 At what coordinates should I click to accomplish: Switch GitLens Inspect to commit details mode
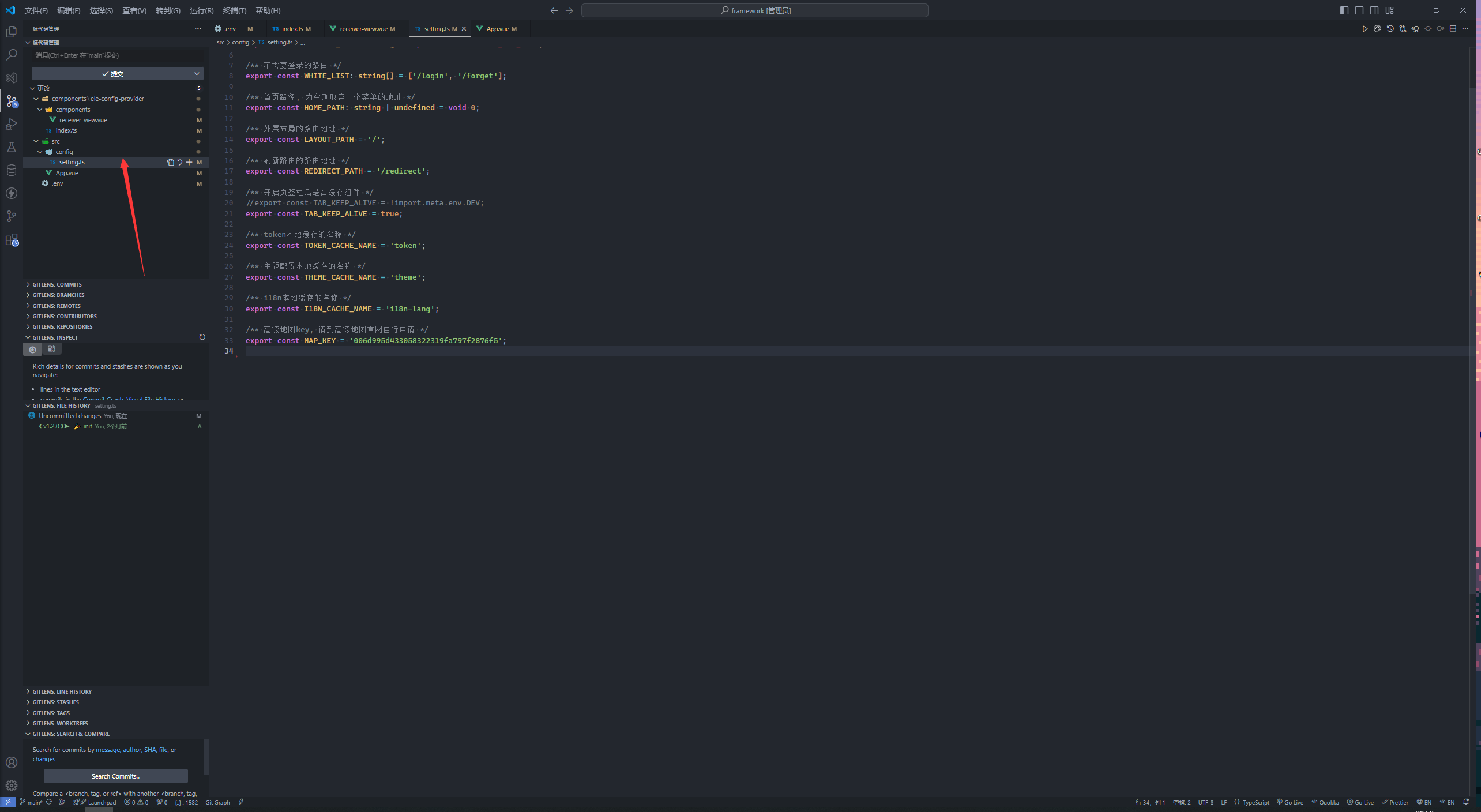[x=33, y=349]
